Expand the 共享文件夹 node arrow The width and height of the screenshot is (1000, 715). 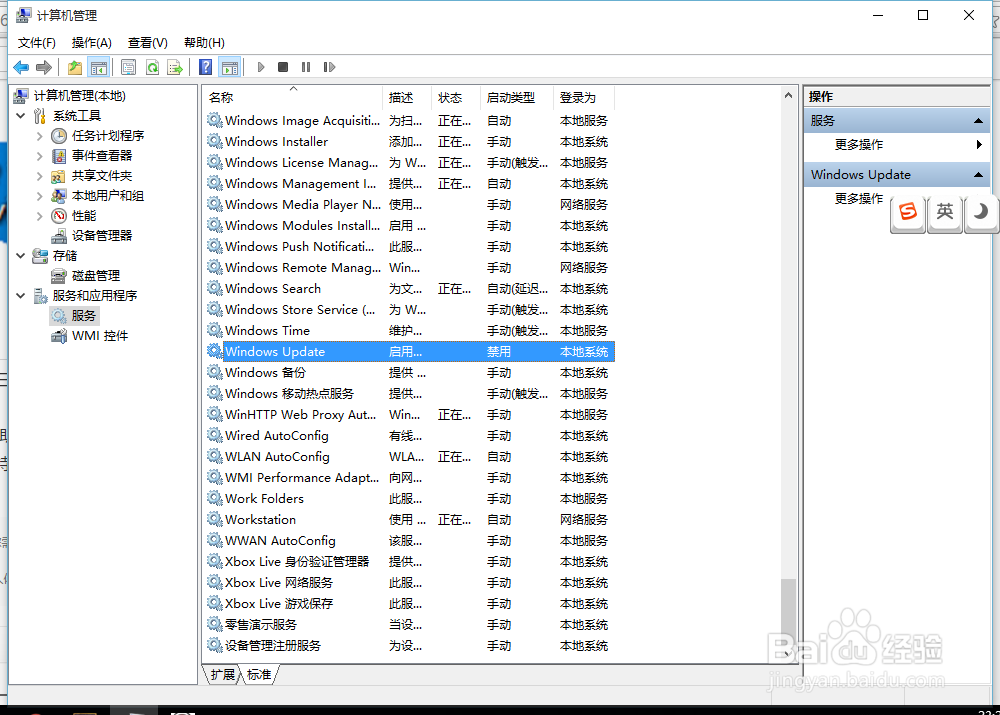coord(40,175)
